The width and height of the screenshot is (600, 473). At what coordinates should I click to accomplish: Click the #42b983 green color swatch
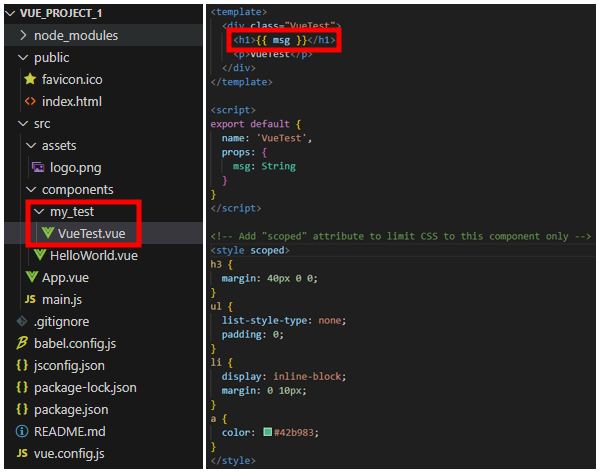(x=267, y=432)
